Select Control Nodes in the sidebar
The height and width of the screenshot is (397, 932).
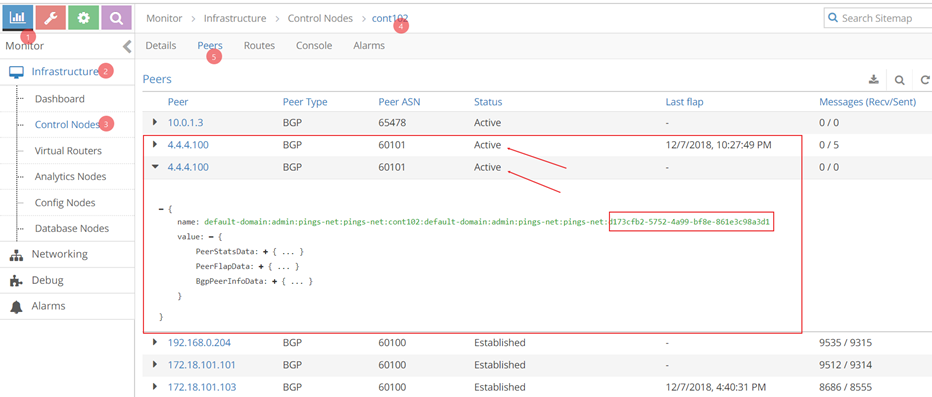point(67,125)
